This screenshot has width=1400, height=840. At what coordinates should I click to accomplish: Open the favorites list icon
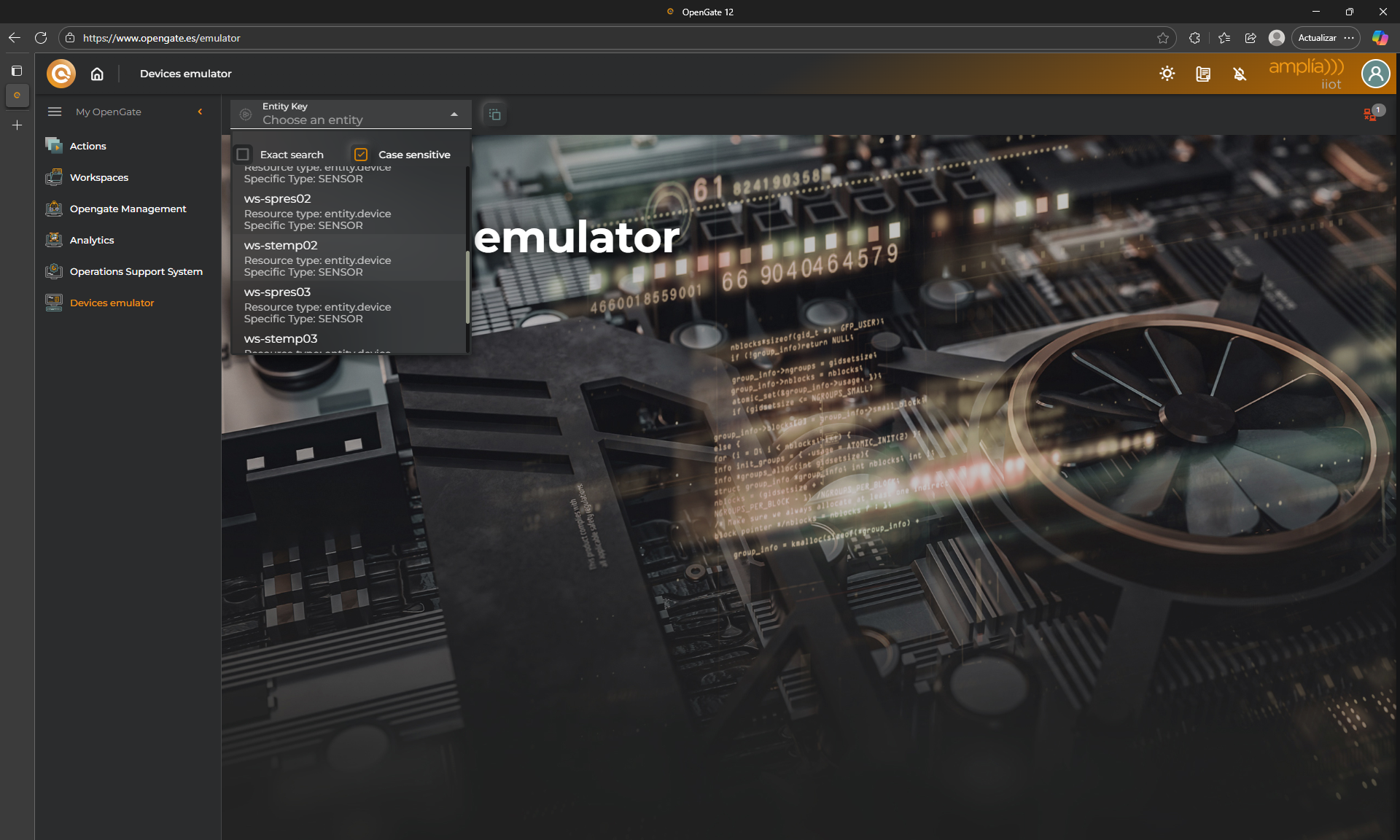[x=1224, y=38]
